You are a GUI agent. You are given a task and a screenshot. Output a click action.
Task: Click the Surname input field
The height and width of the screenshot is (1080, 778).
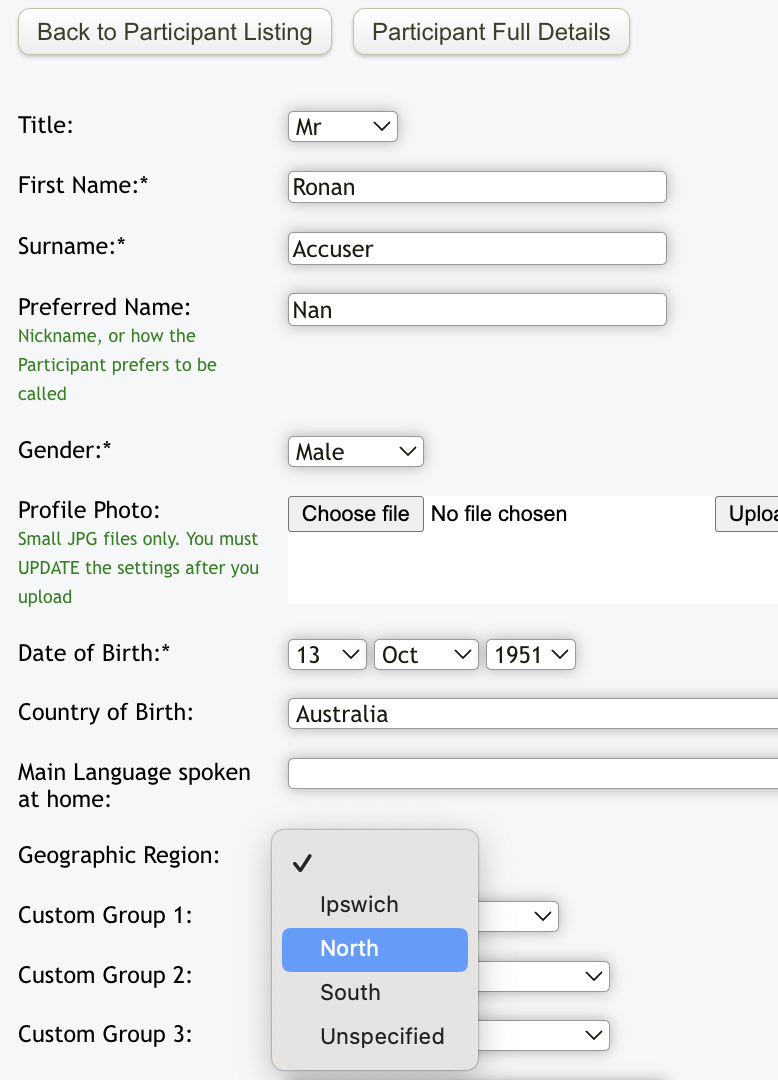[x=476, y=249]
